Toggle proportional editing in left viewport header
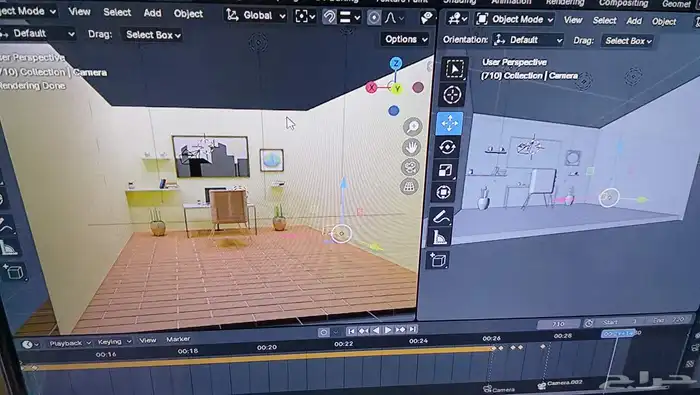 tap(374, 18)
